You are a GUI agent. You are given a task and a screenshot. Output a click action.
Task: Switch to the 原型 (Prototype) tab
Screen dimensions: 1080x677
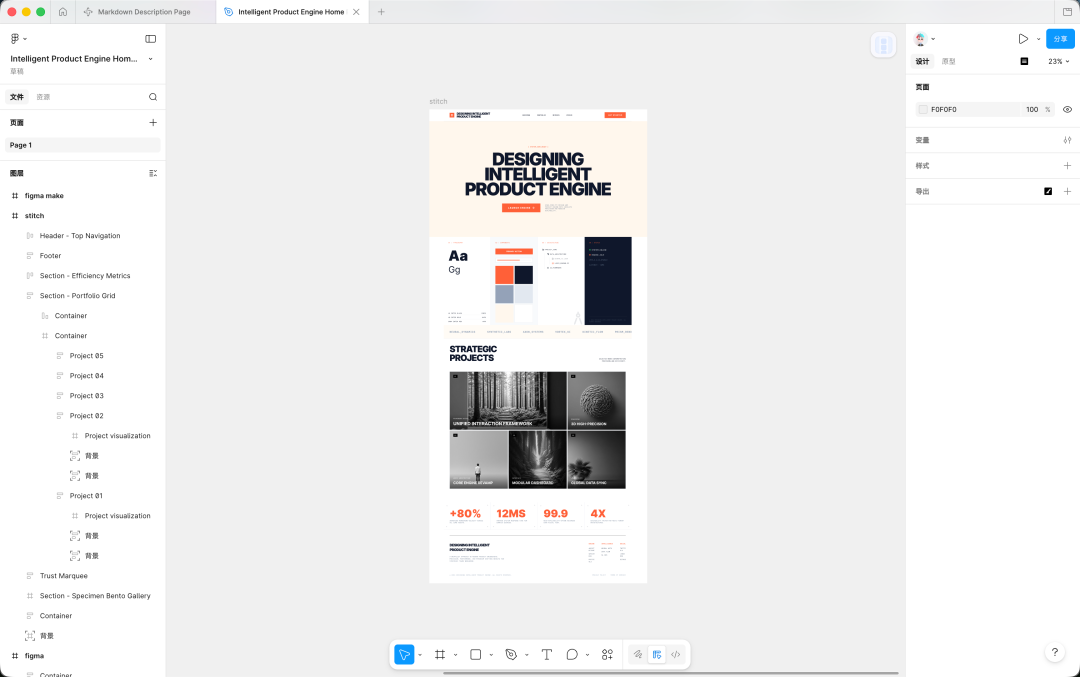coord(948,61)
